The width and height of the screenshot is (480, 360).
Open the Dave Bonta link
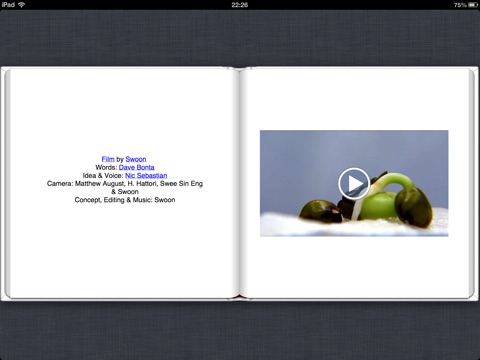[x=137, y=167]
